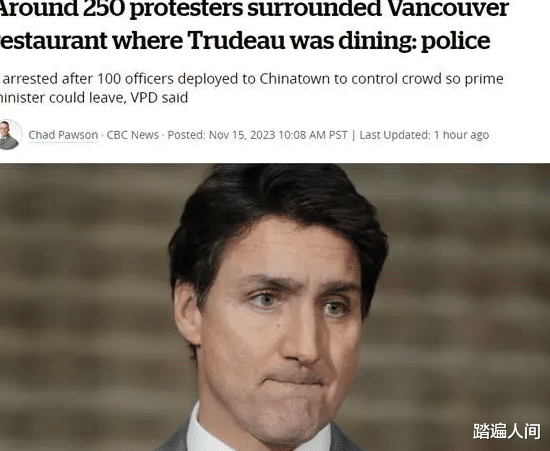Open the article's lead photo
550x451 pixels.
point(275,307)
